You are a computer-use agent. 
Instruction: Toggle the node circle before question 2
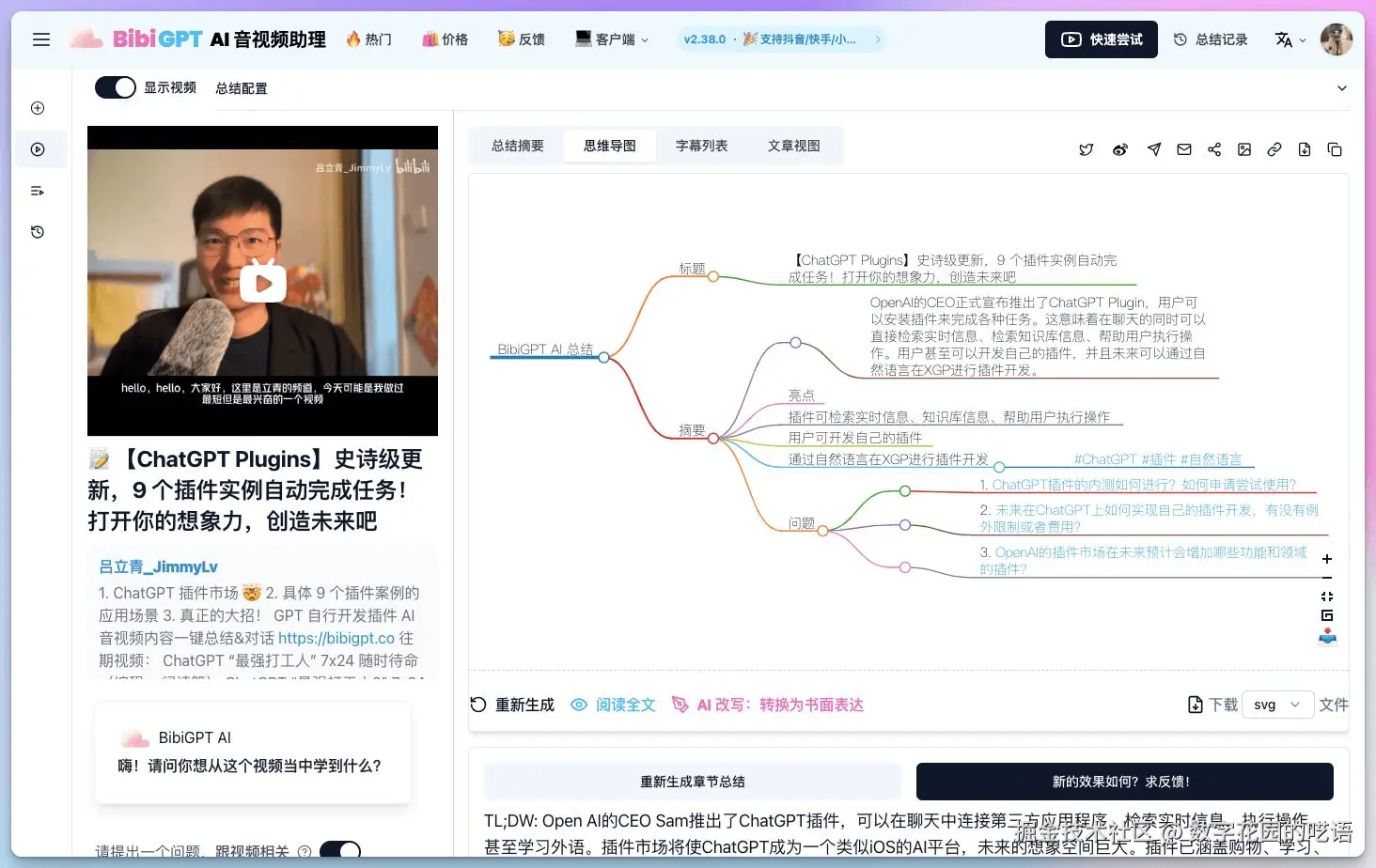coord(905,525)
